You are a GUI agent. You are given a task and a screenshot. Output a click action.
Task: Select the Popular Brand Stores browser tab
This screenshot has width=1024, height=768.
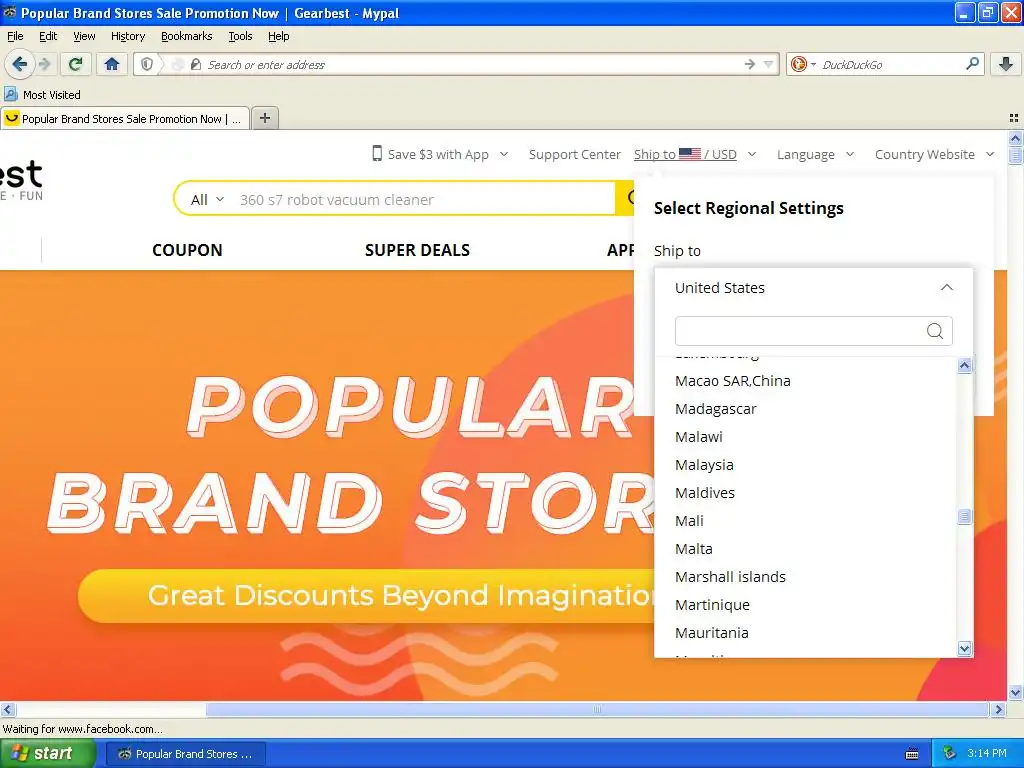click(x=125, y=119)
